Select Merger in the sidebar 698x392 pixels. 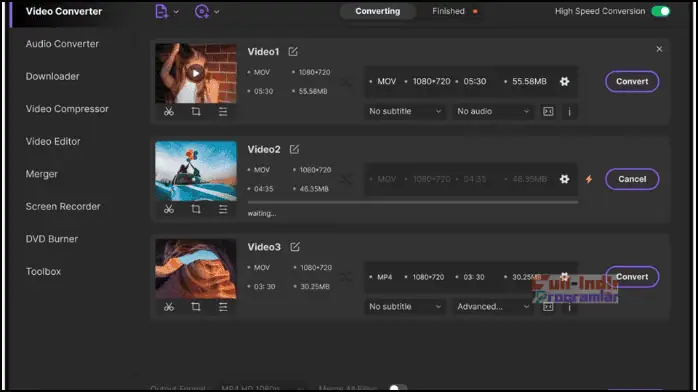(x=41, y=174)
